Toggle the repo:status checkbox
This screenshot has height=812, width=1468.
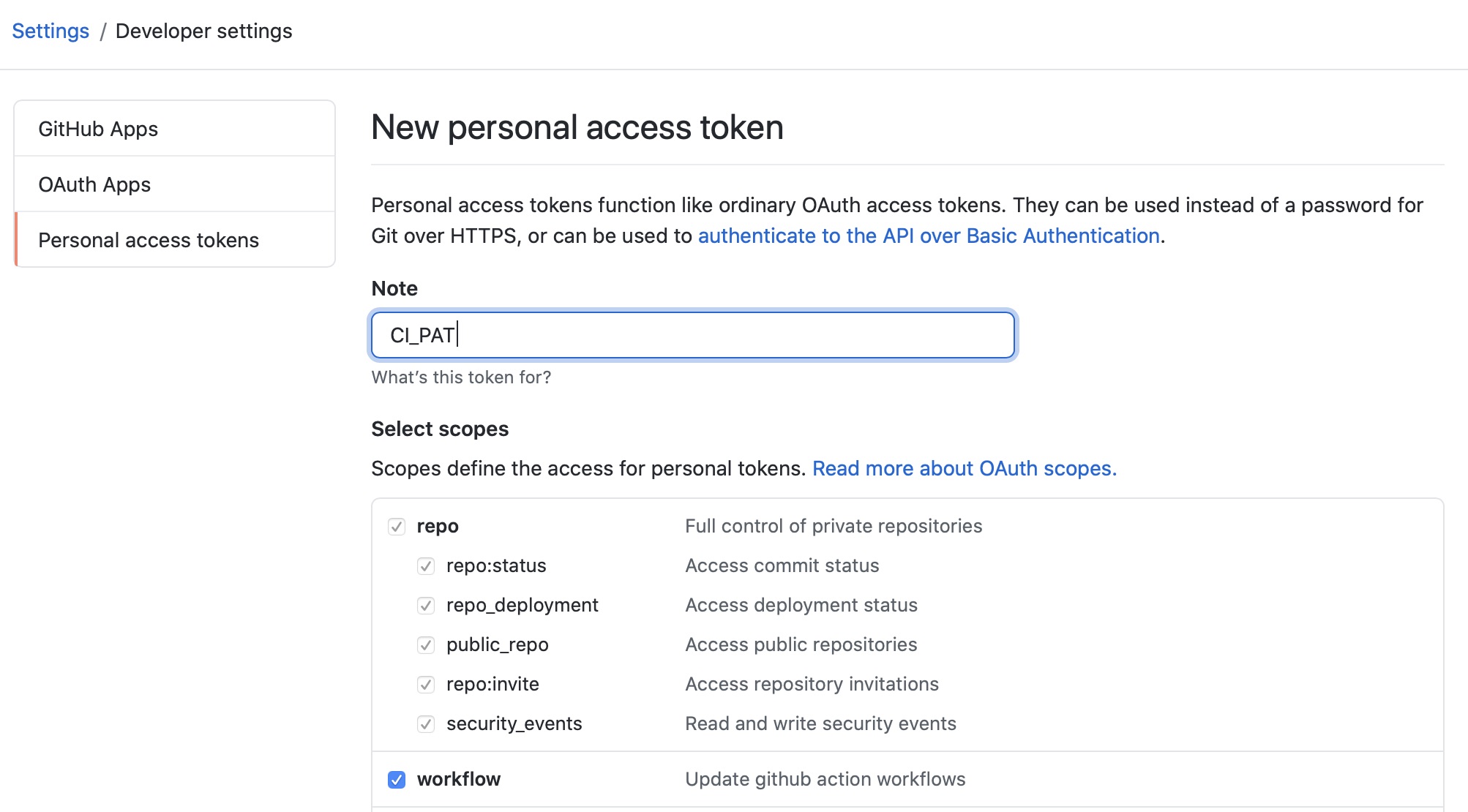coord(426,566)
